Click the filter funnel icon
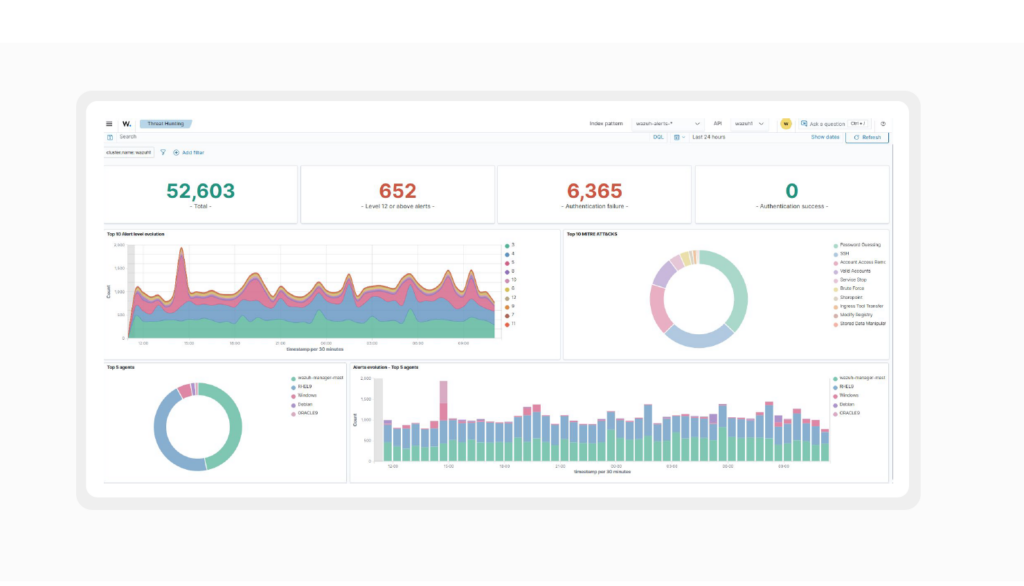1024x586 pixels. click(163, 152)
